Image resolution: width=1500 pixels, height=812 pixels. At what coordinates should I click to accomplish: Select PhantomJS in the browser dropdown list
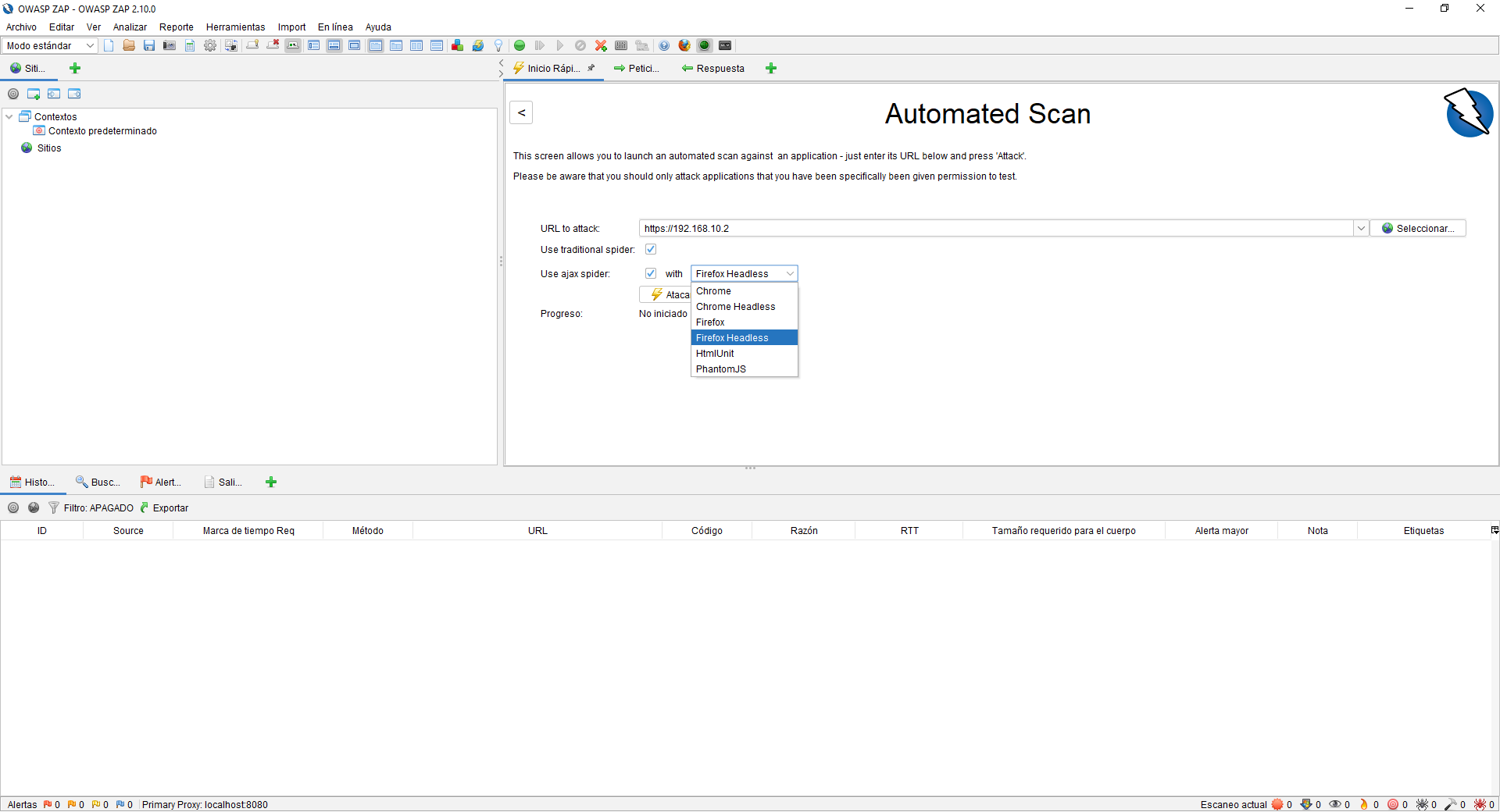point(720,369)
